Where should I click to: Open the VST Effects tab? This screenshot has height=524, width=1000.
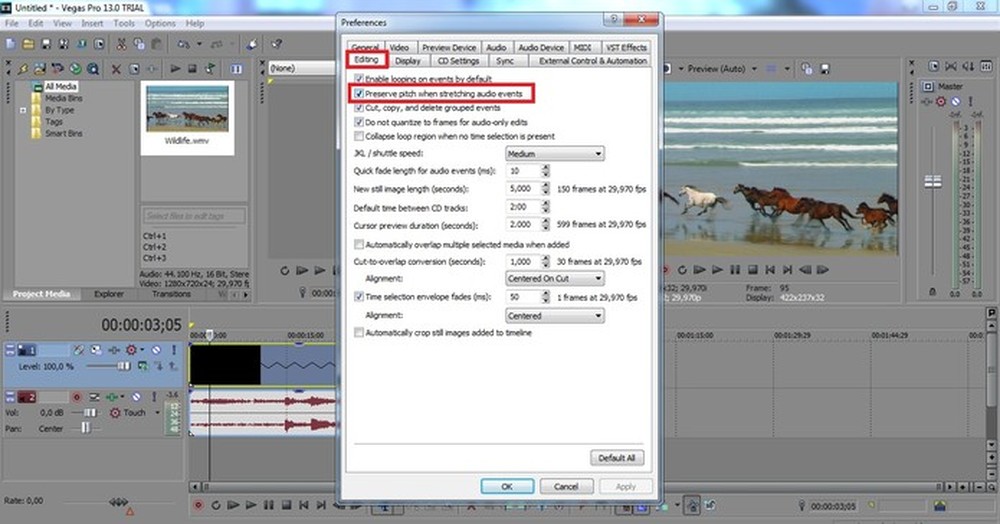[626, 48]
